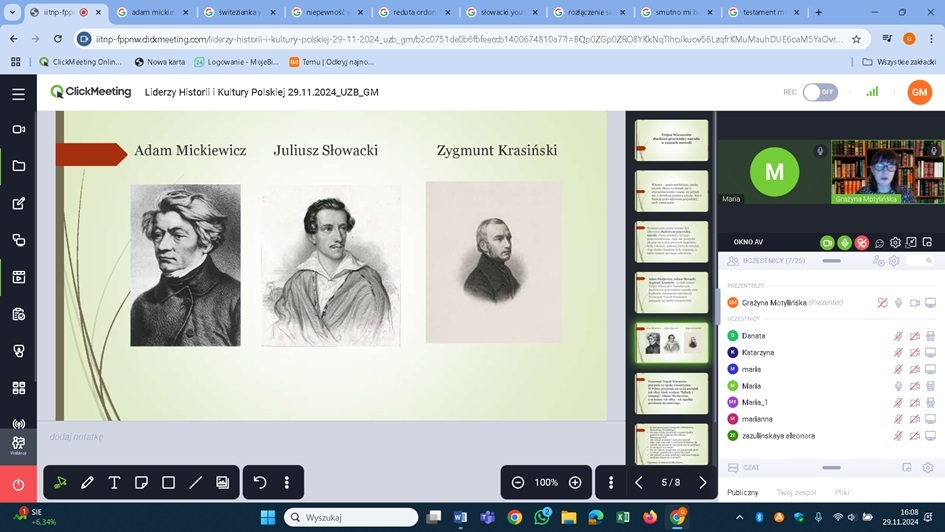Open the ClickMeeting hamburger menu

(18, 94)
